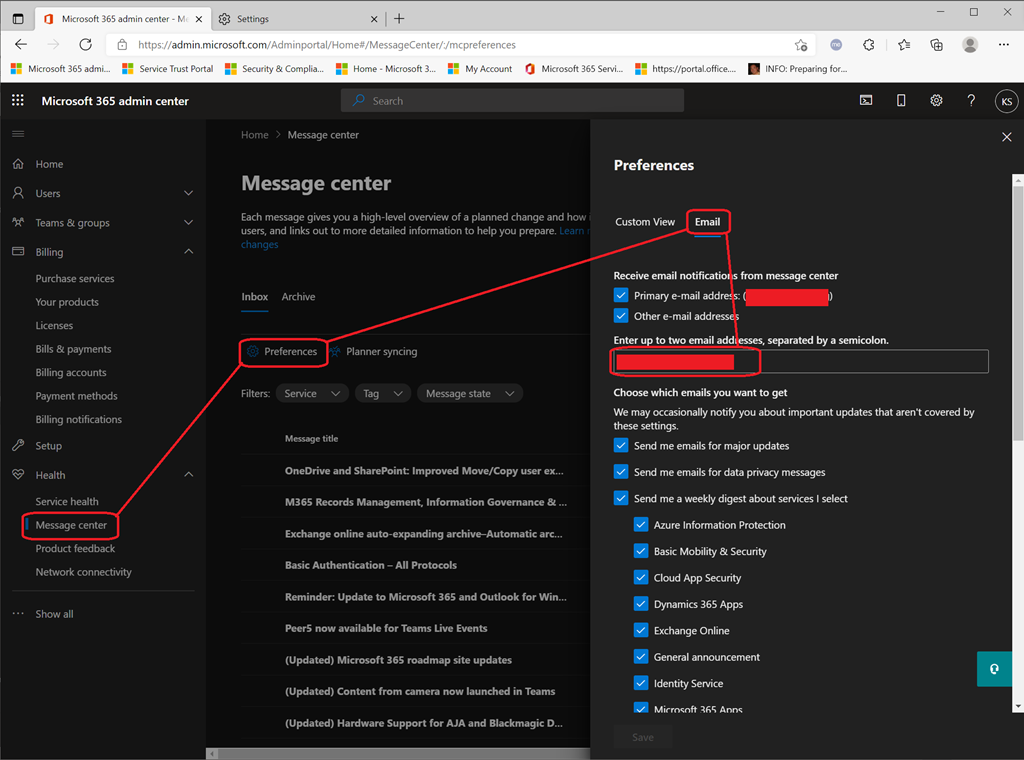Open settings gear in admin header
1024x760 pixels.
point(936,101)
